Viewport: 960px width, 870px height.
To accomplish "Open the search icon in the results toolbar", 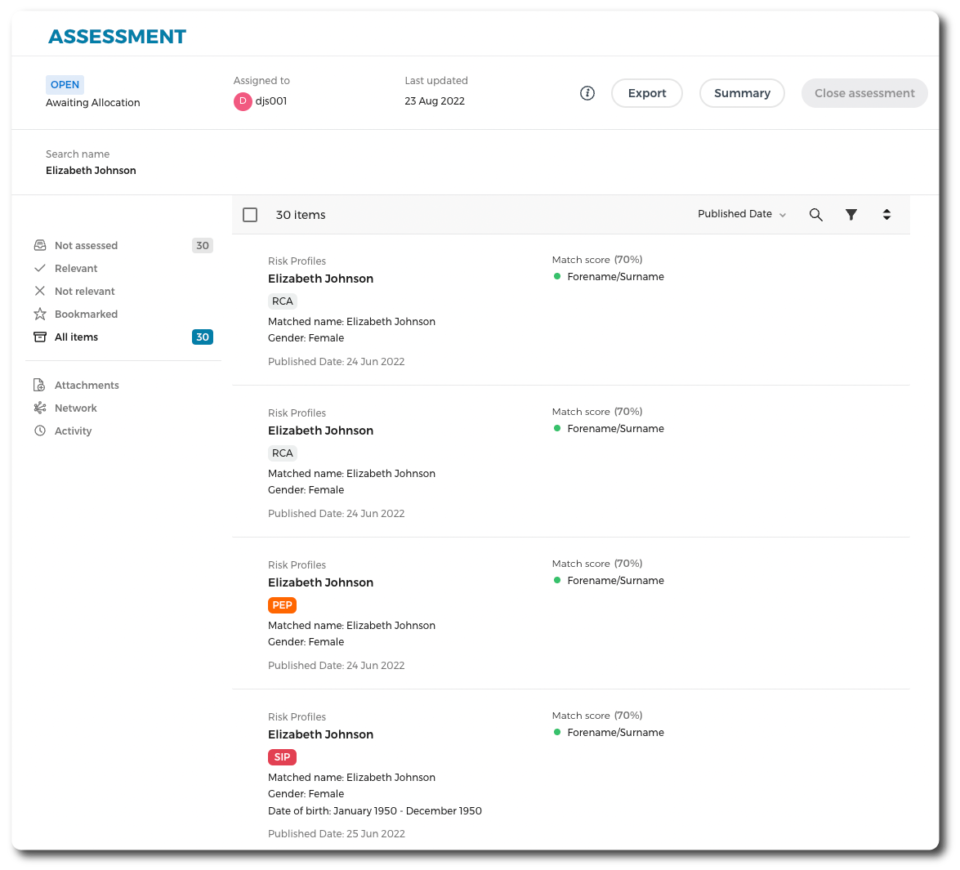I will click(x=815, y=214).
